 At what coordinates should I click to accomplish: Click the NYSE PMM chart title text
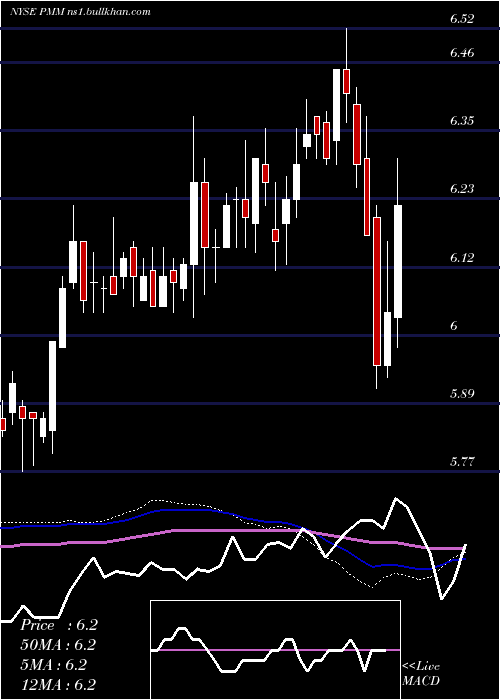point(79,12)
